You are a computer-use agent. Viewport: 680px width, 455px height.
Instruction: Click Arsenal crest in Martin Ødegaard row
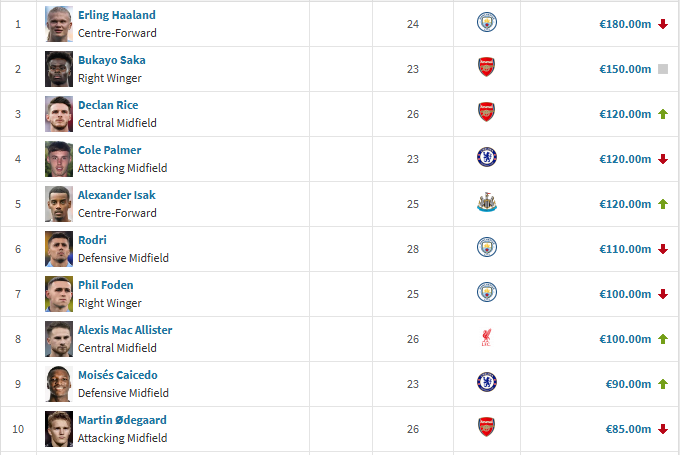tap(486, 428)
